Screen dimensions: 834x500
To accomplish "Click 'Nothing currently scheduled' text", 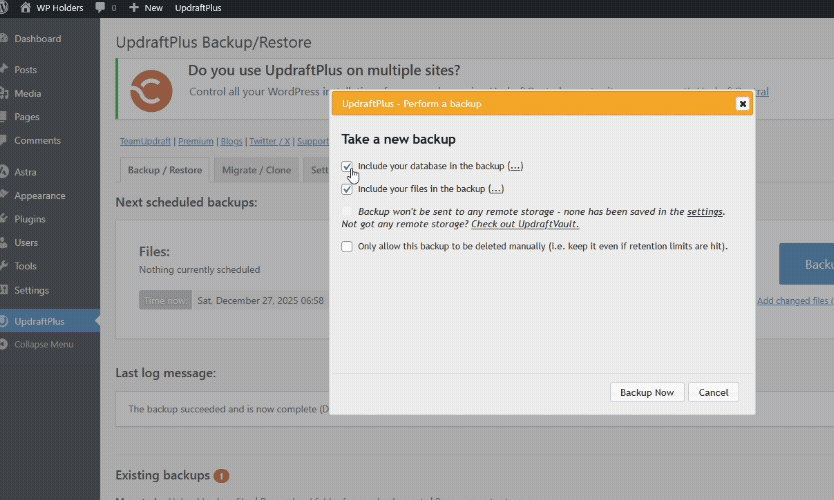I will click(x=199, y=270).
